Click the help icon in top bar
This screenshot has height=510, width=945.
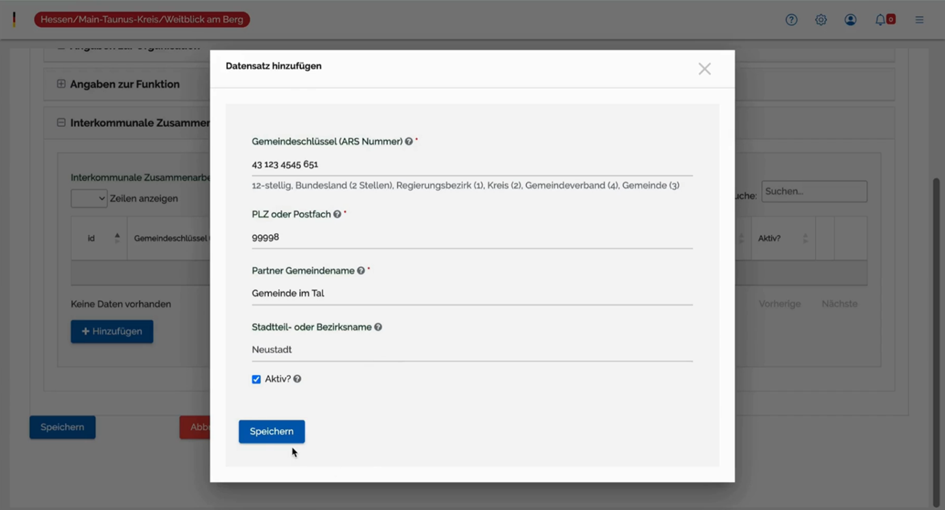click(x=791, y=20)
